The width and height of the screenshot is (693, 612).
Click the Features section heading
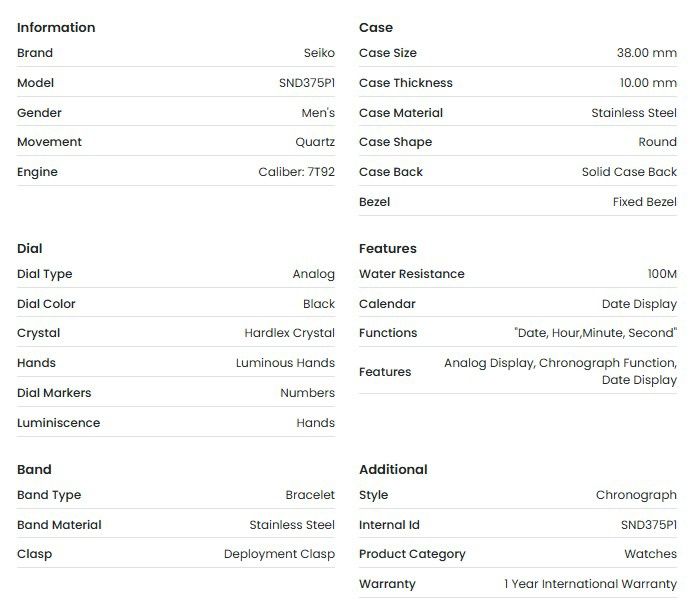388,248
